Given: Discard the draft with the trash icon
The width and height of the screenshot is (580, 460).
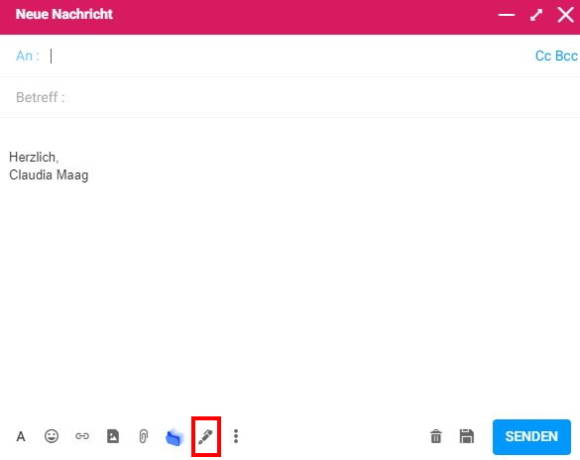Looking at the screenshot, I should click(436, 436).
